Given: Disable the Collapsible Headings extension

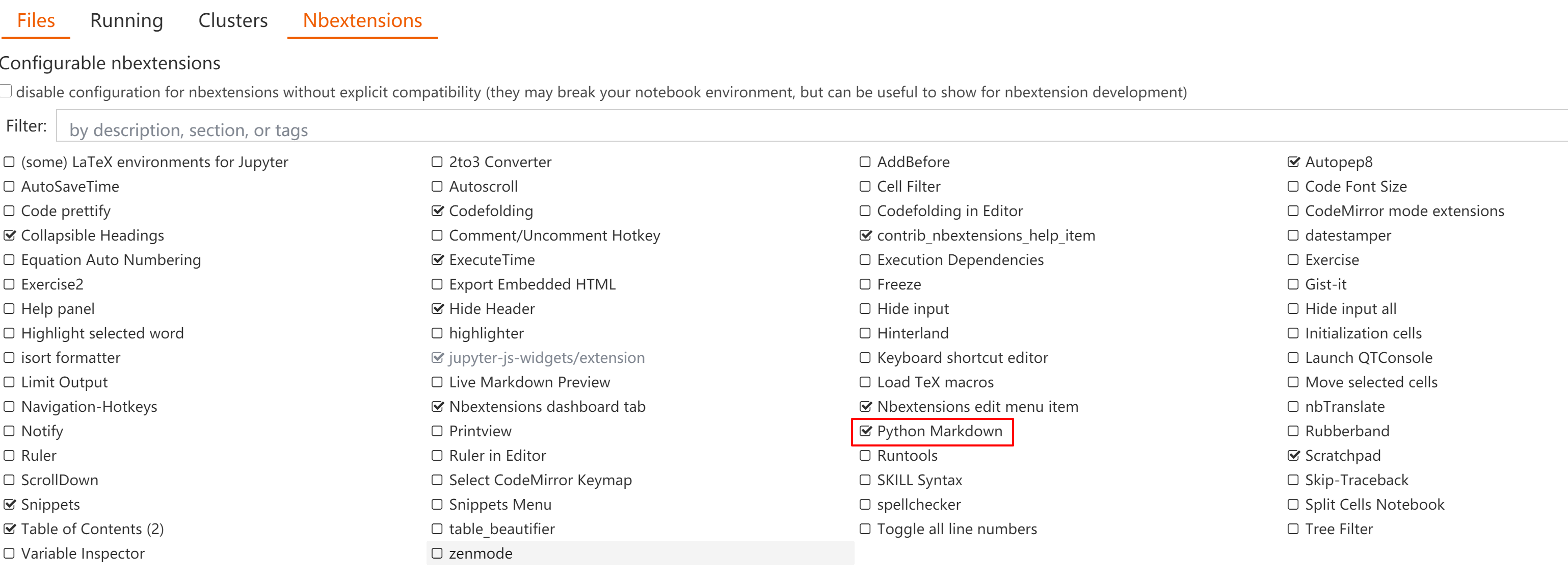Looking at the screenshot, I should tap(9, 235).
